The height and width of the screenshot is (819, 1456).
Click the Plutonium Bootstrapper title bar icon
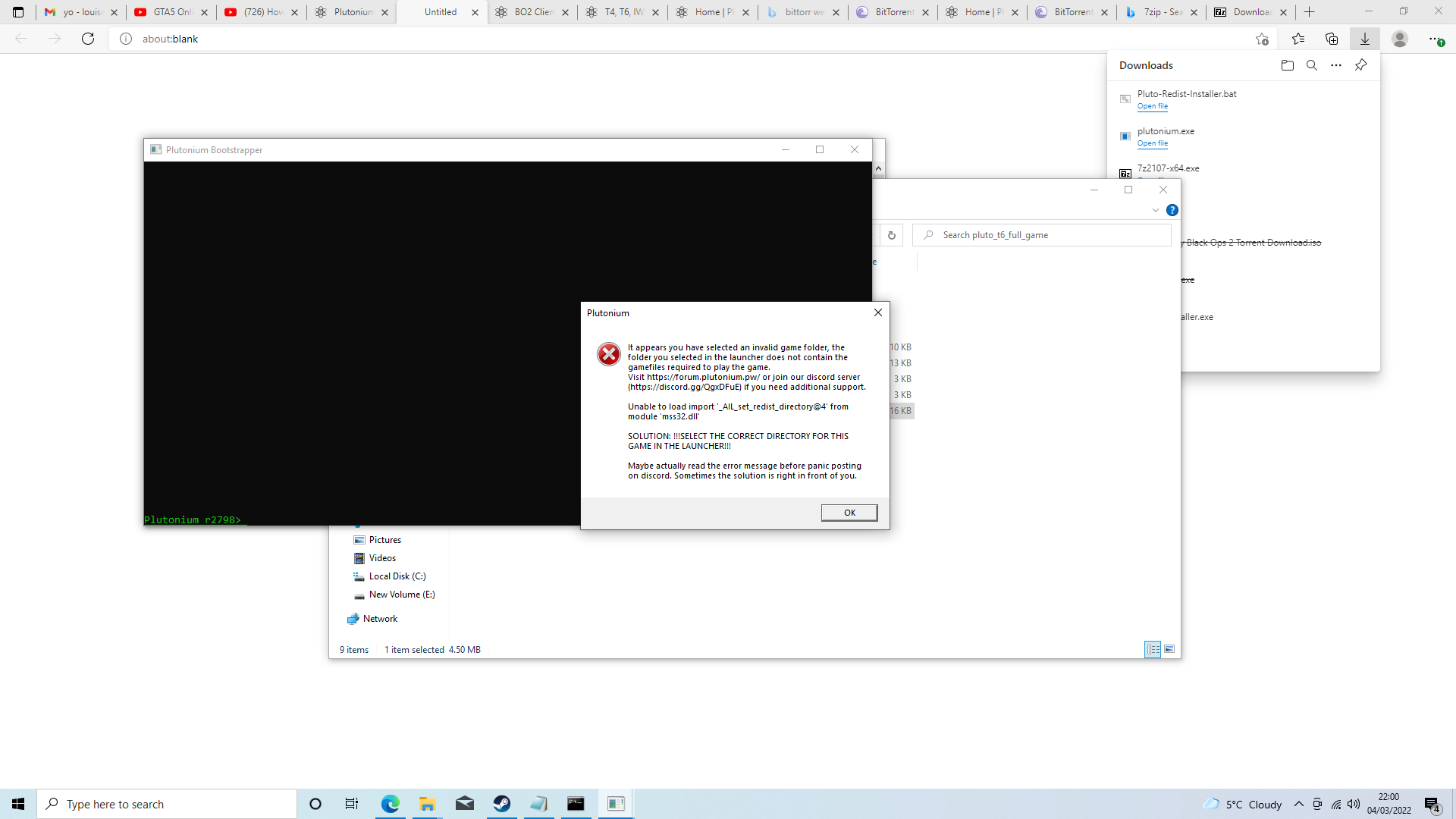[156, 149]
